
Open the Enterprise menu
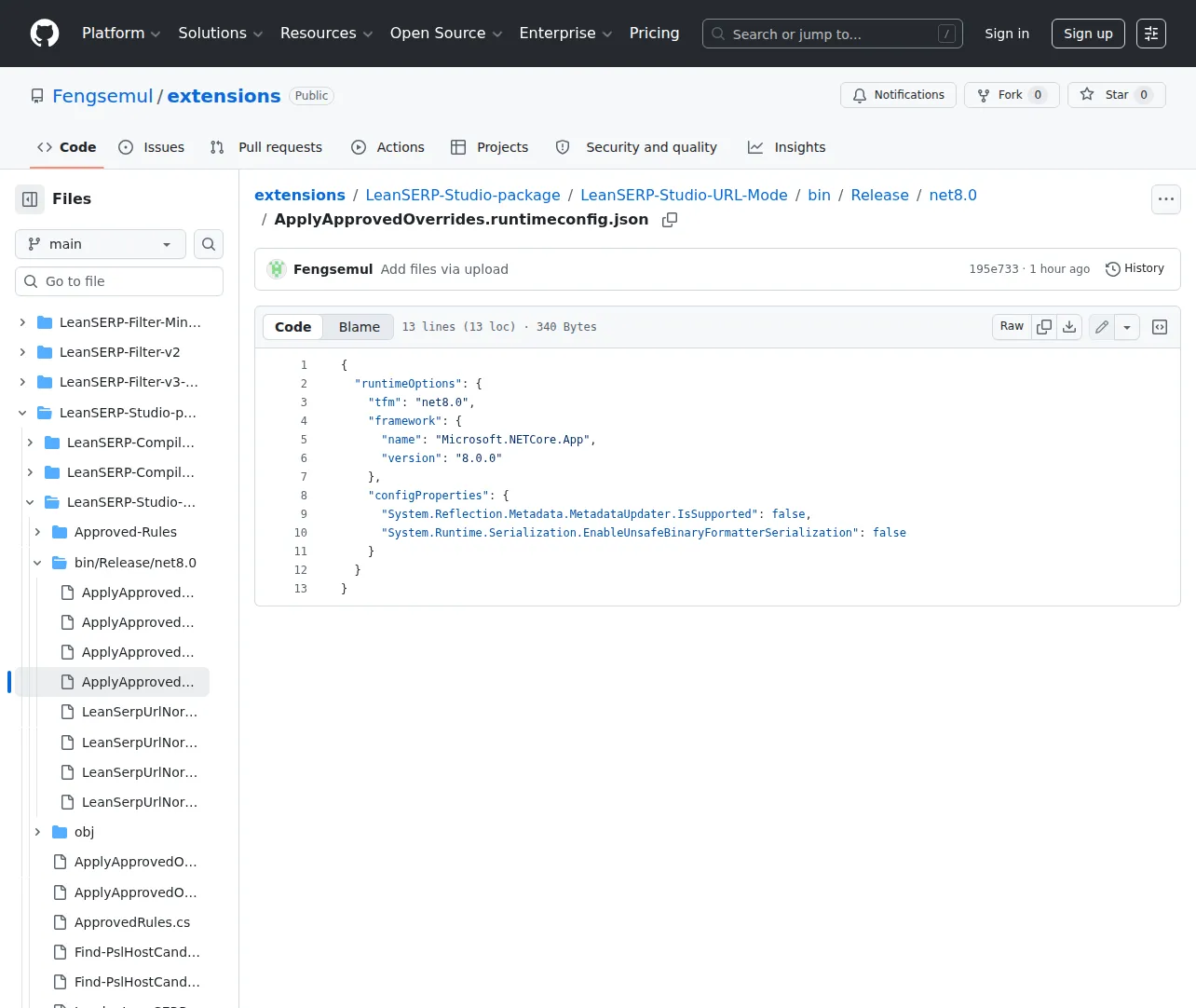[x=565, y=34]
